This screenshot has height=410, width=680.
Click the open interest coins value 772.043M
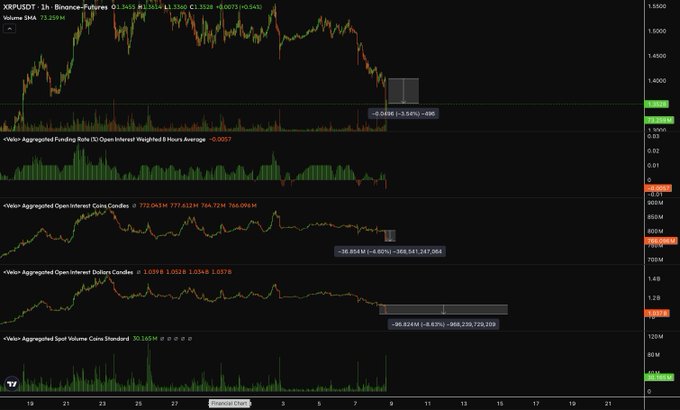[154, 206]
